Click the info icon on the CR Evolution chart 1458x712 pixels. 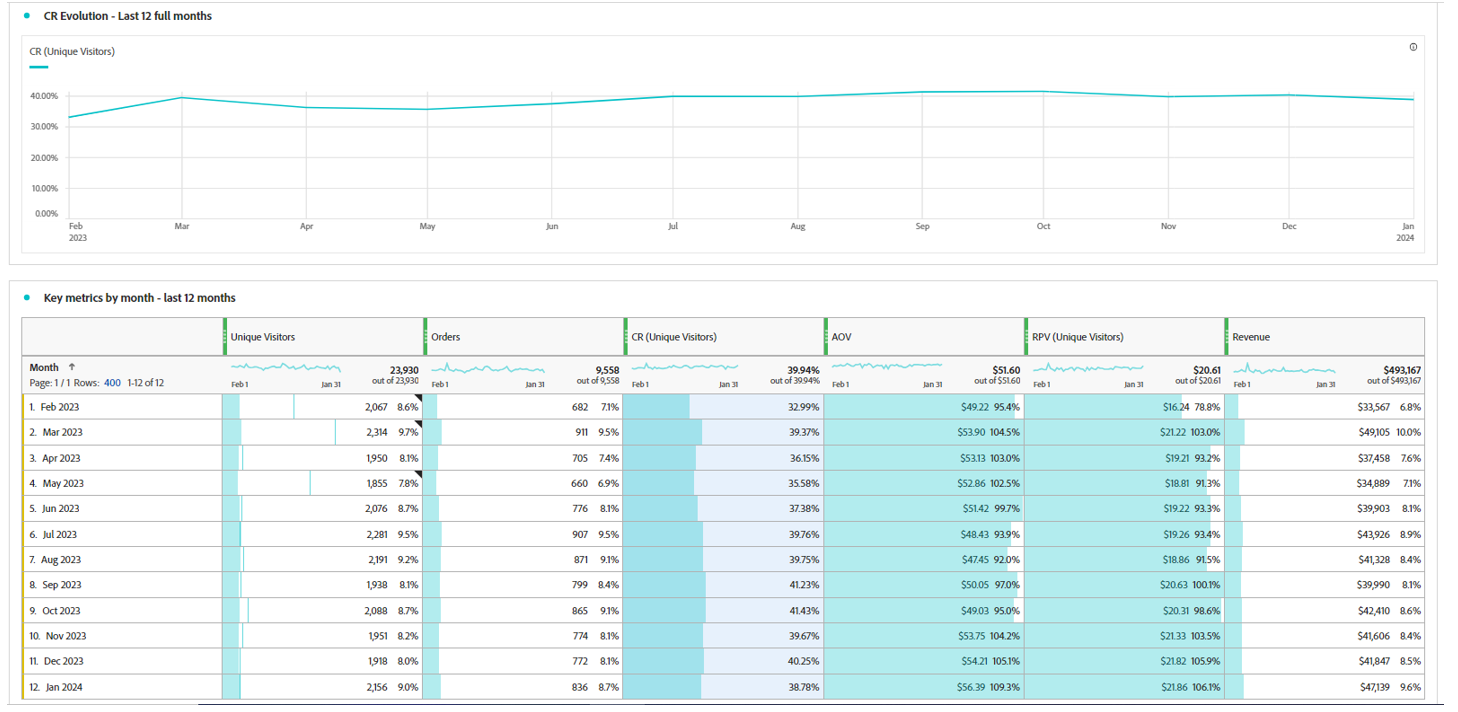click(1412, 47)
